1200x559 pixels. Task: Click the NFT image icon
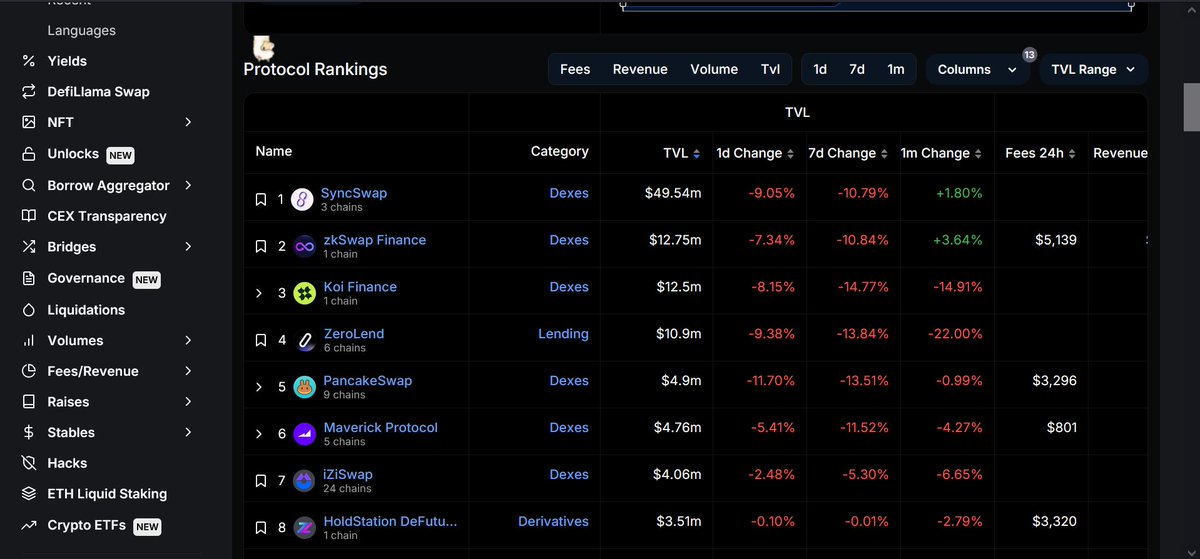(29, 122)
